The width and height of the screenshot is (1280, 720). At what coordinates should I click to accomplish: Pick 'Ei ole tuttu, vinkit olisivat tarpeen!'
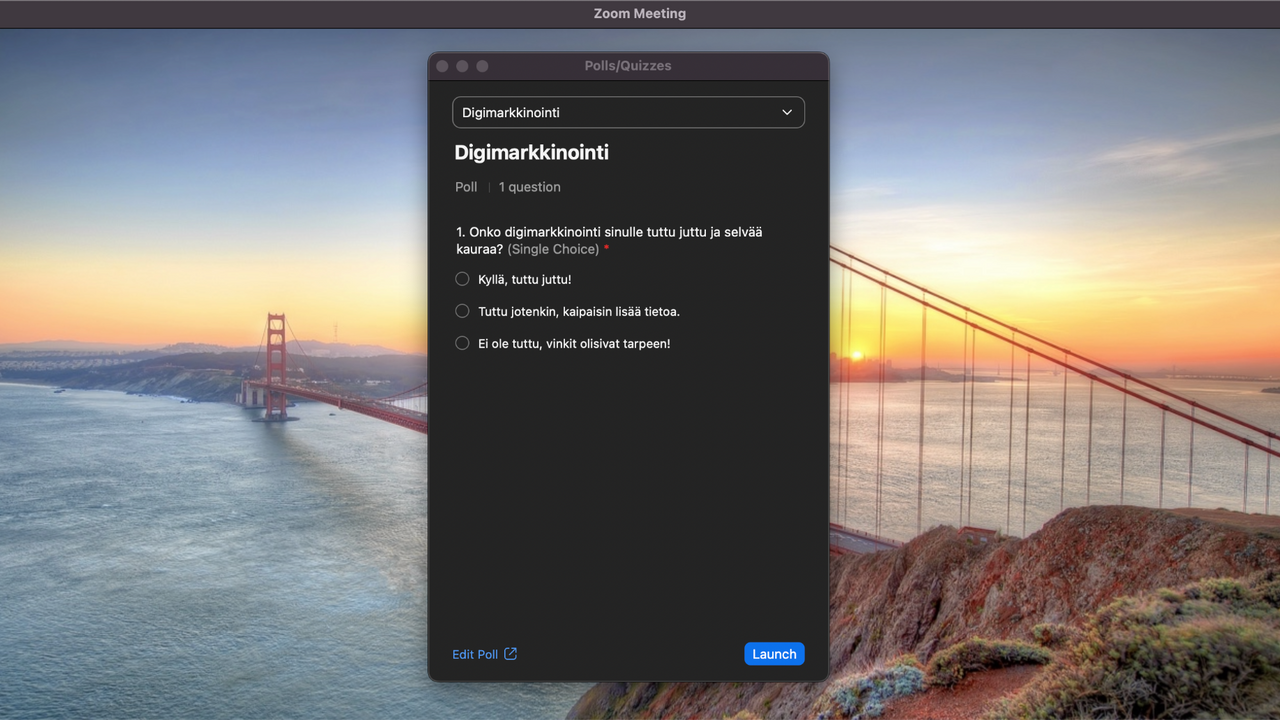pyautogui.click(x=462, y=343)
